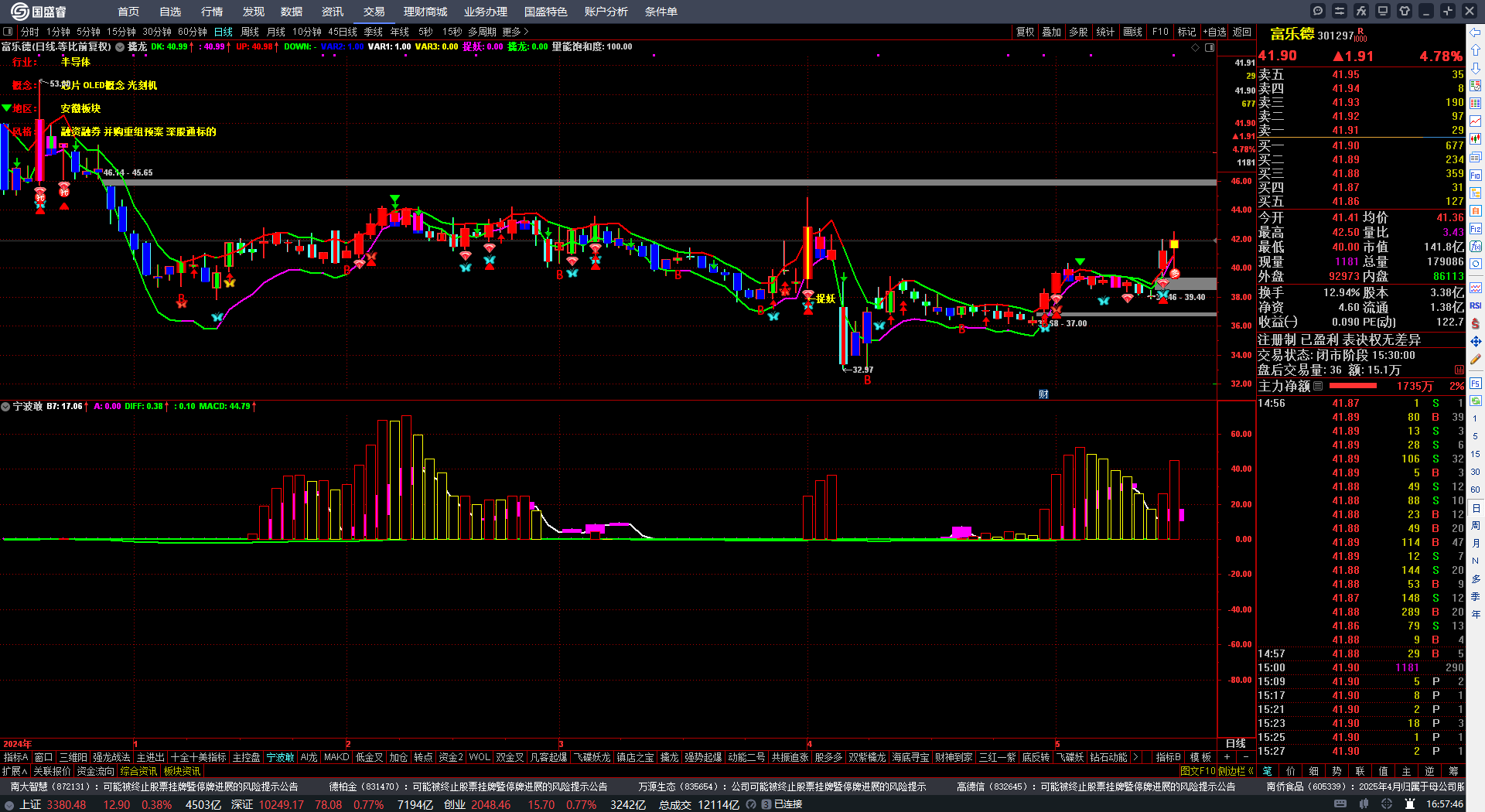Viewport: 1485px width, 812px height.
Task: Click the down arrow in the right toolbar
Action: (x=1476, y=68)
